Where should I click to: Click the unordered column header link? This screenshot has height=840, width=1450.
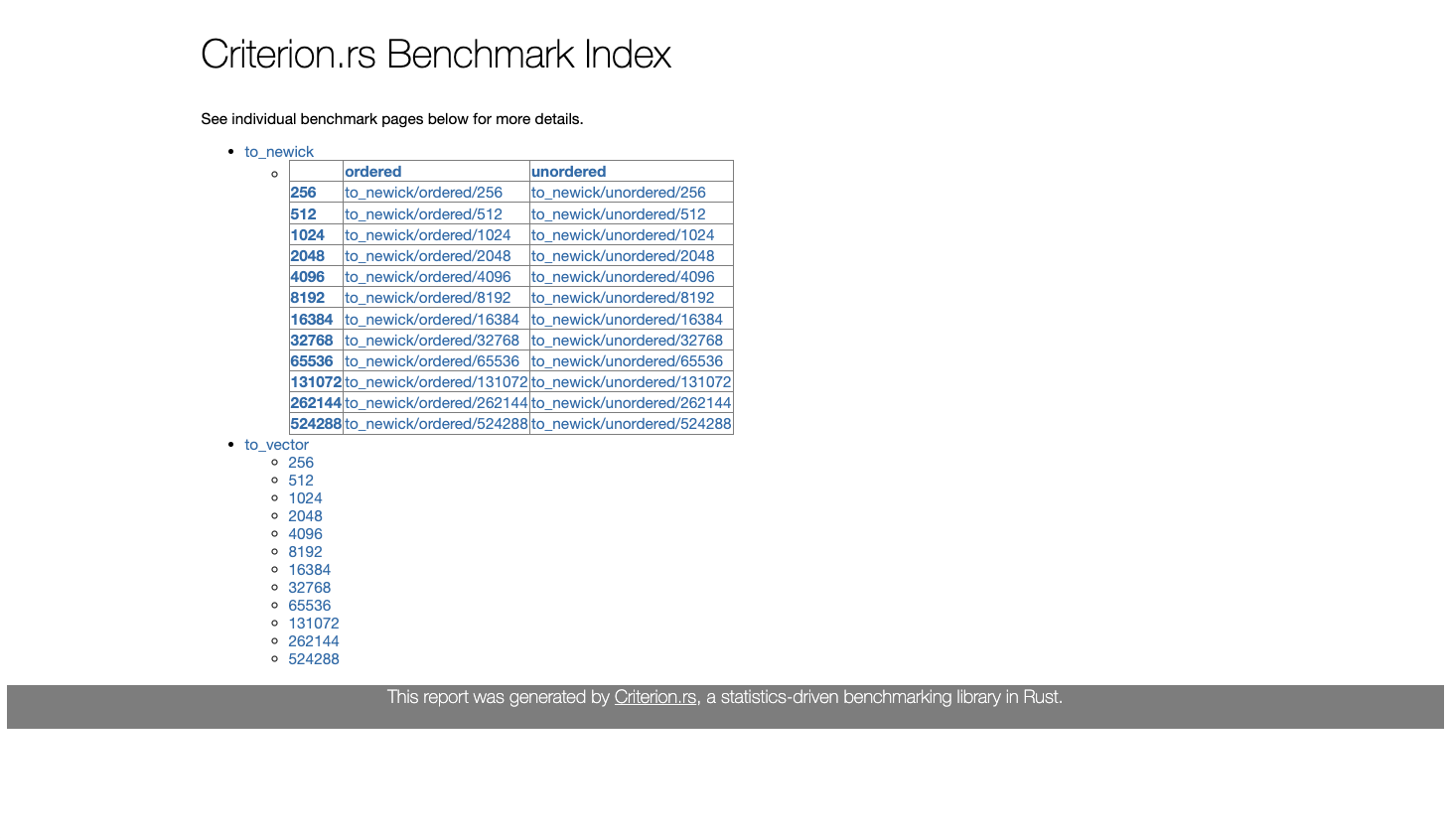coord(568,172)
